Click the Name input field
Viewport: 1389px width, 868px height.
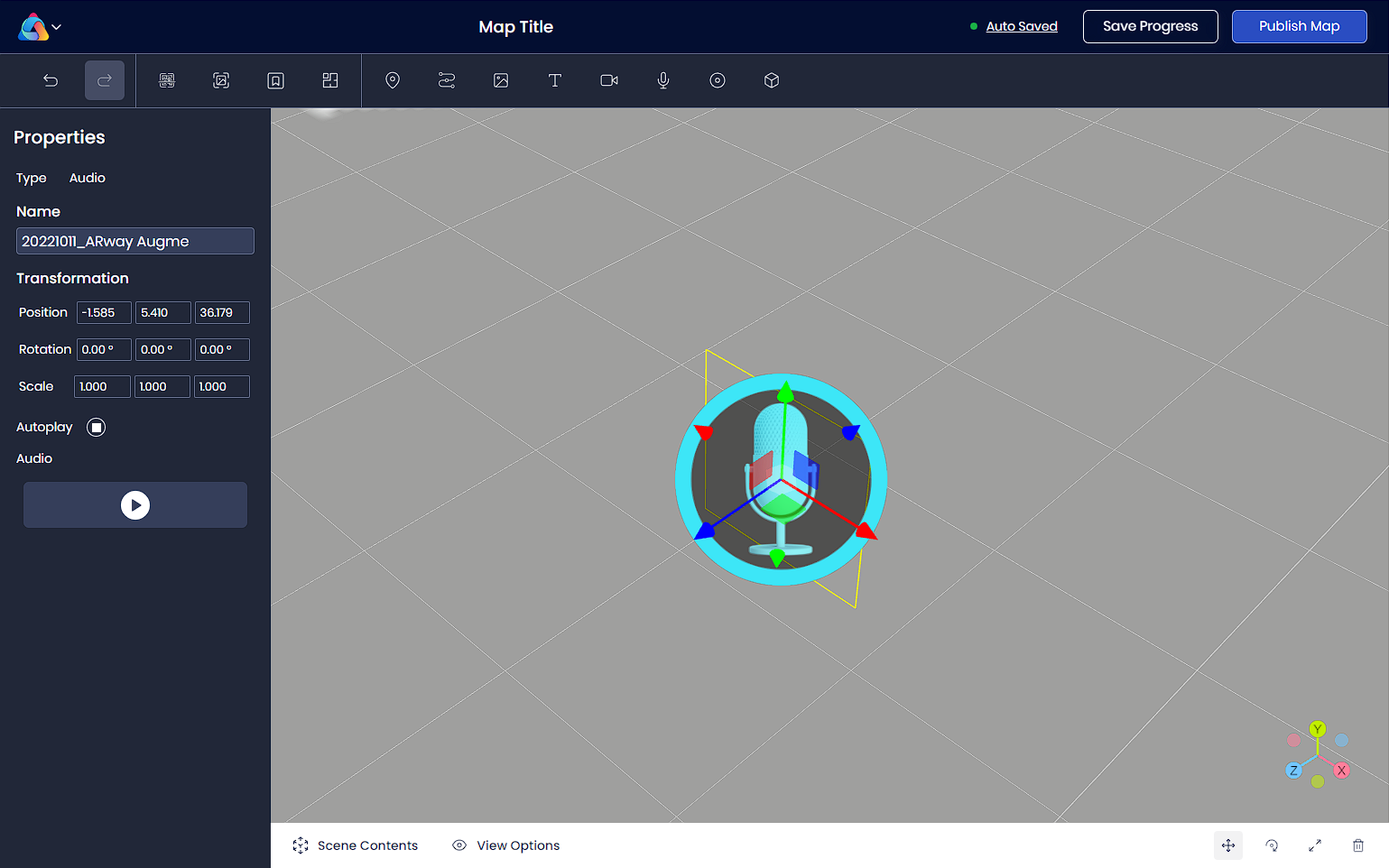[x=135, y=241]
